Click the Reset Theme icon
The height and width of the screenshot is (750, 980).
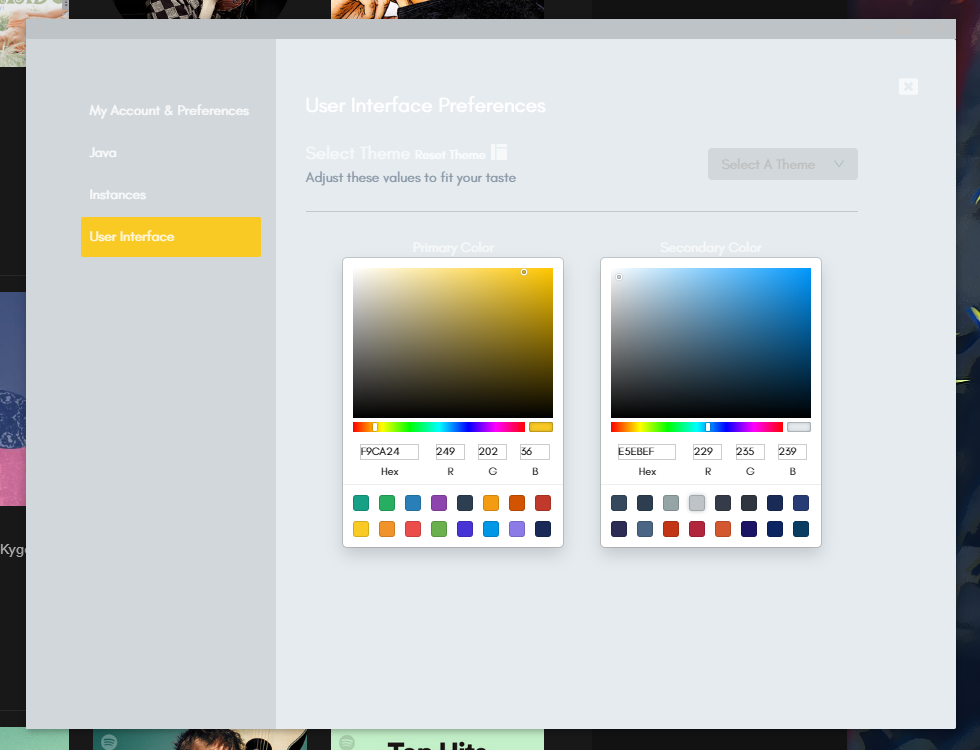coord(499,152)
